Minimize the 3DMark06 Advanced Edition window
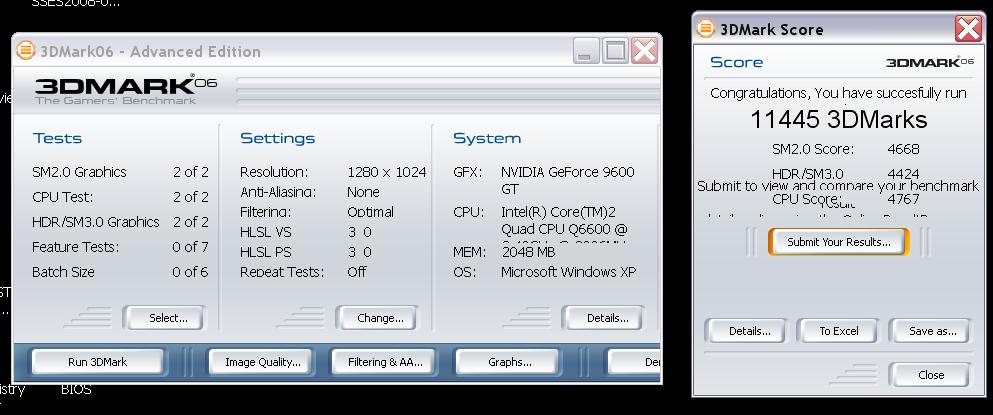Viewport: 993px width, 415px height. pyautogui.click(x=587, y=51)
